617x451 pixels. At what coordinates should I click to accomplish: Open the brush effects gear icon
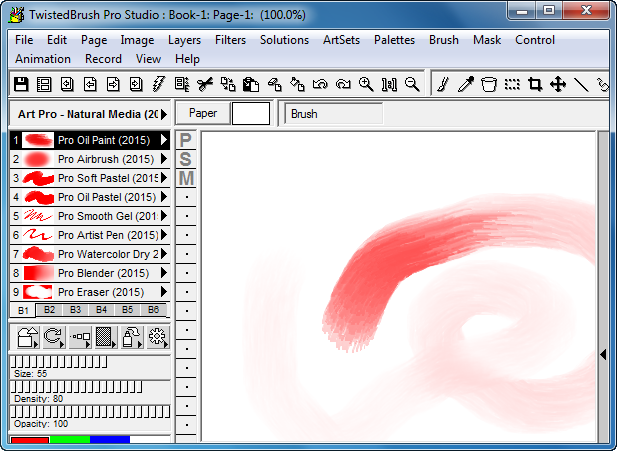tap(157, 337)
